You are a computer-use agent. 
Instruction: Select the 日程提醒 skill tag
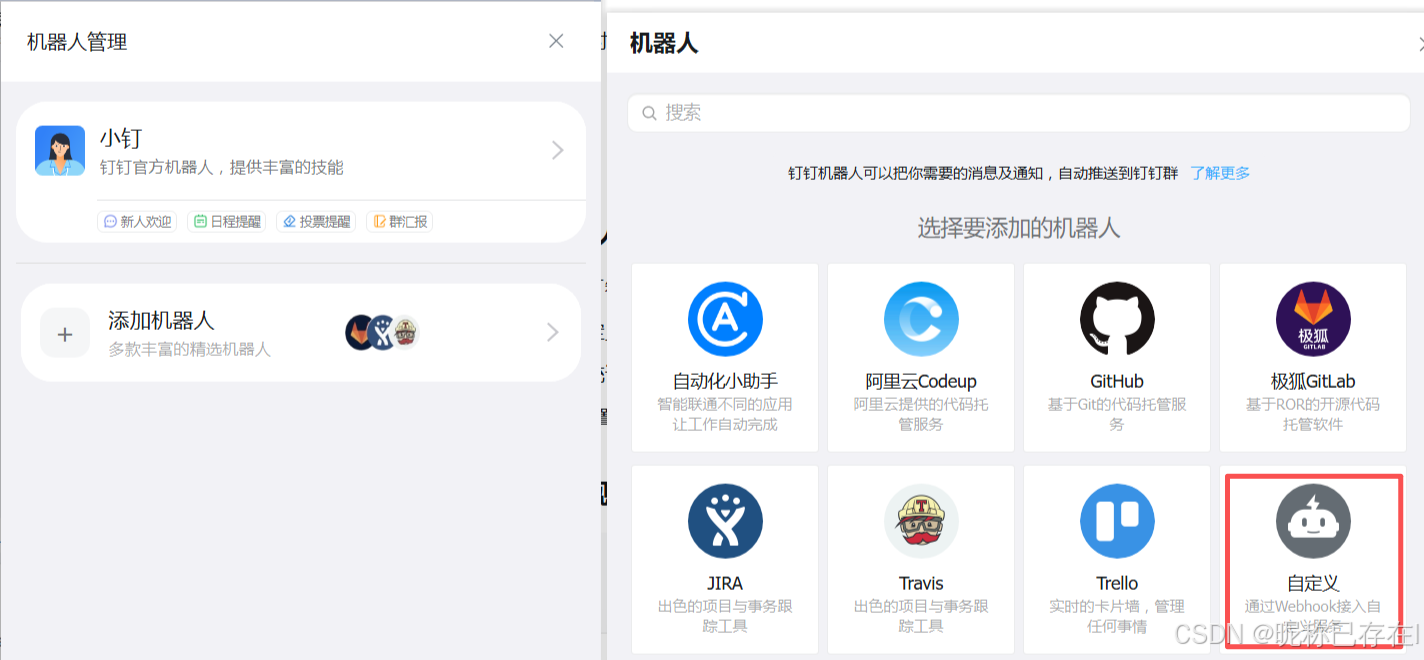point(227,221)
